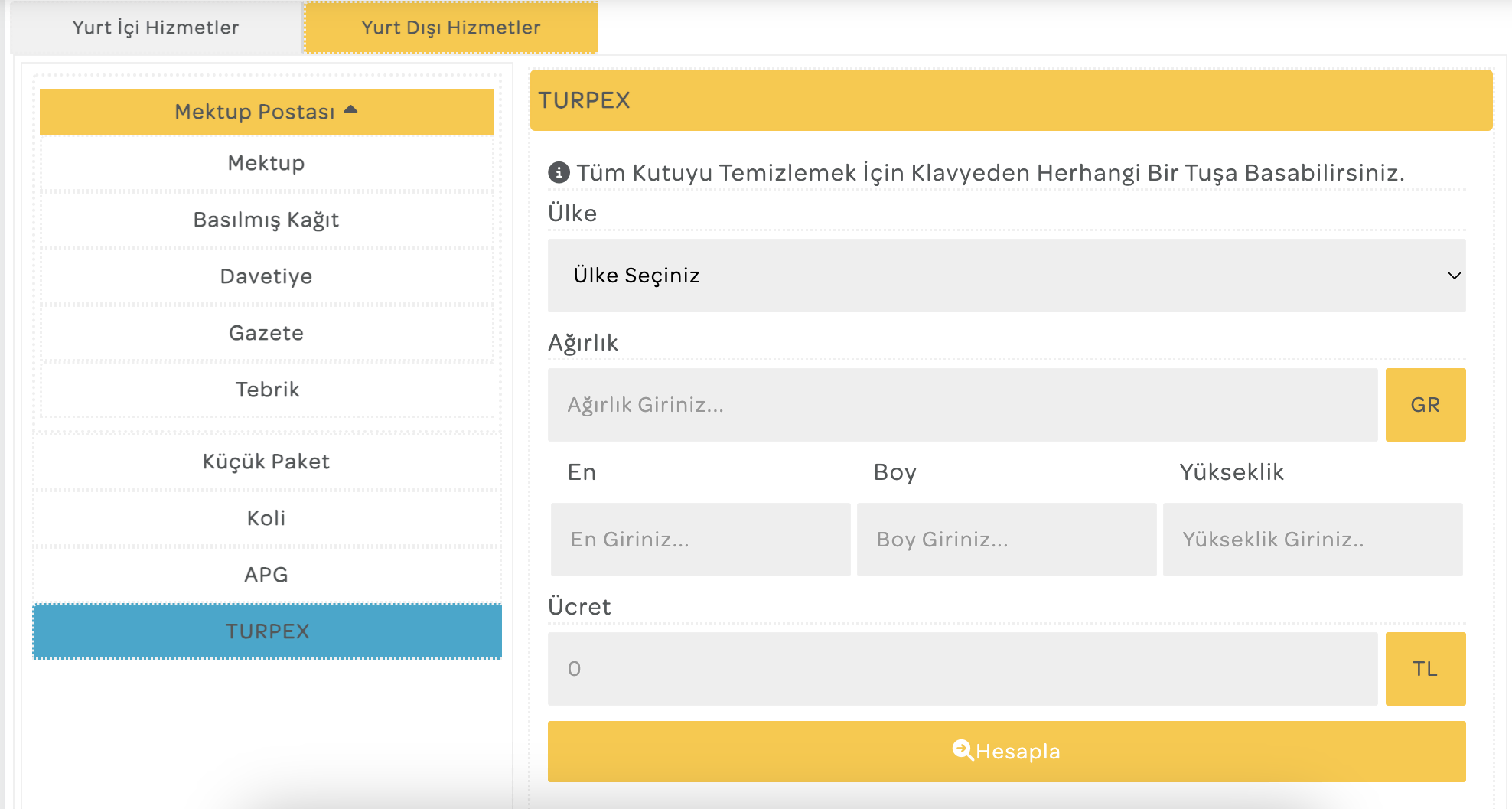Click the GR weight unit button
Image resolution: width=1512 pixels, height=809 pixels.
pyautogui.click(x=1425, y=405)
